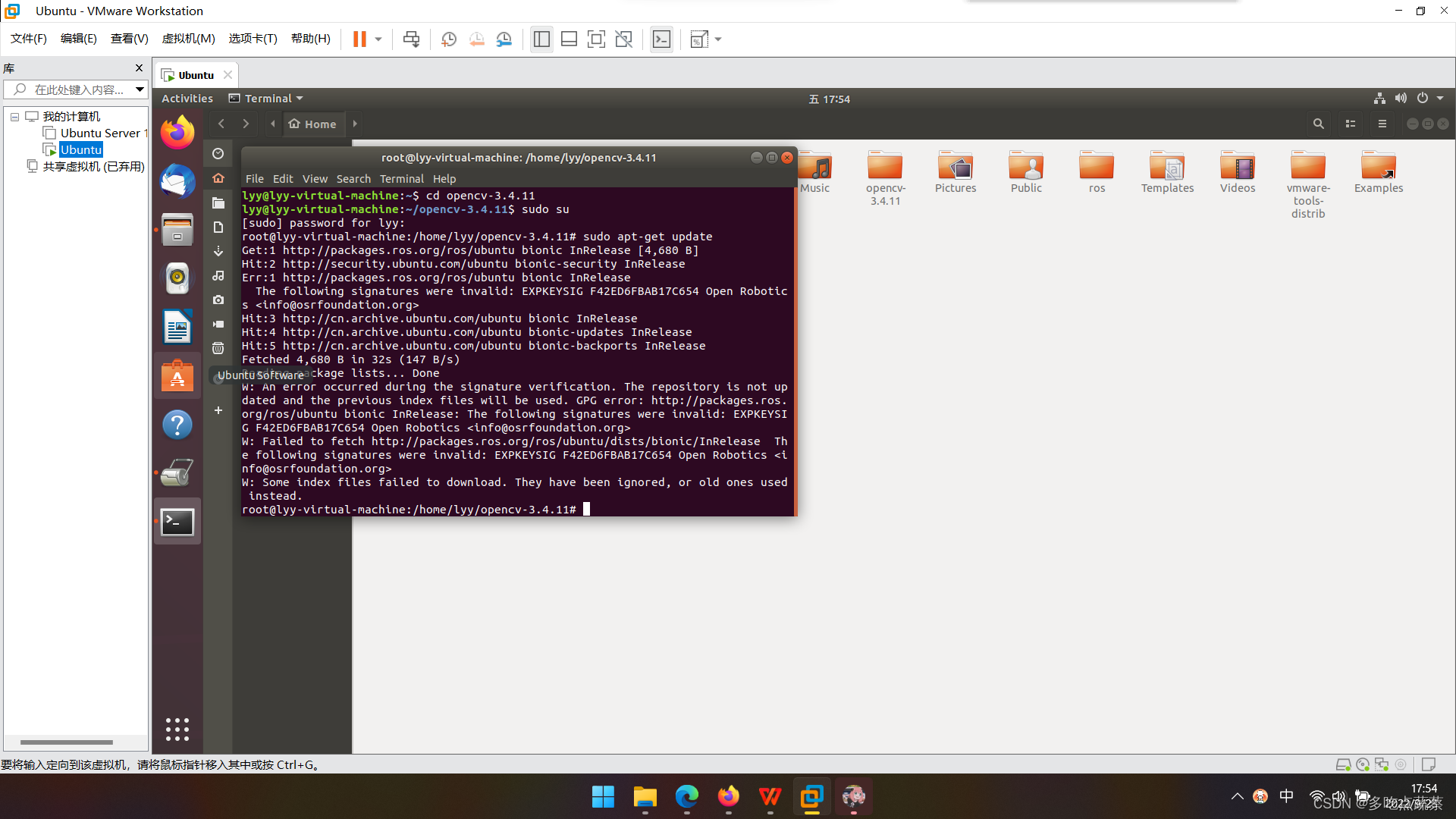Toggle the thumbnail bar view
The image size is (1456, 819).
point(569,39)
